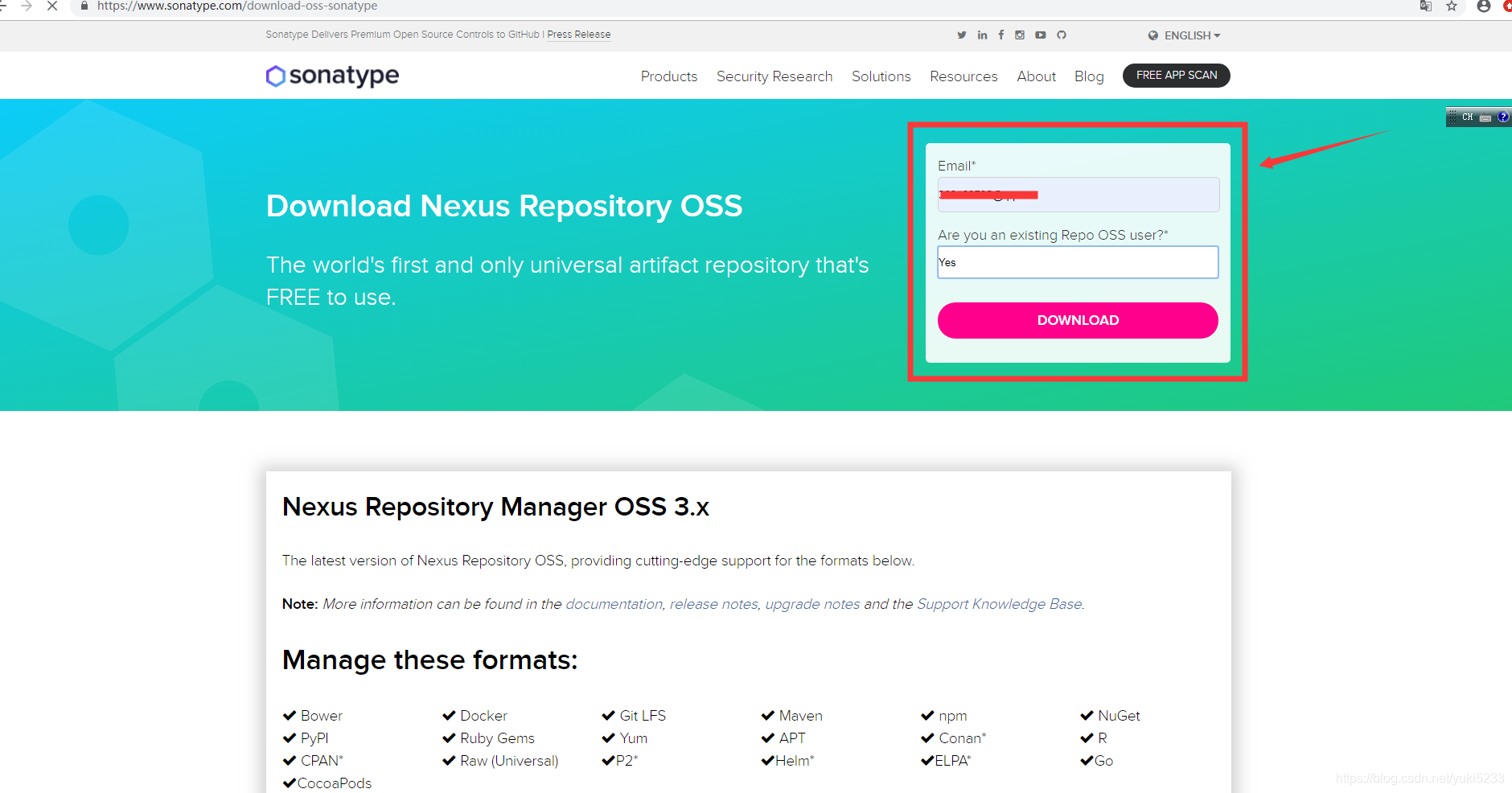
Task: Open Support Knowledge Base link
Action: 1000,604
